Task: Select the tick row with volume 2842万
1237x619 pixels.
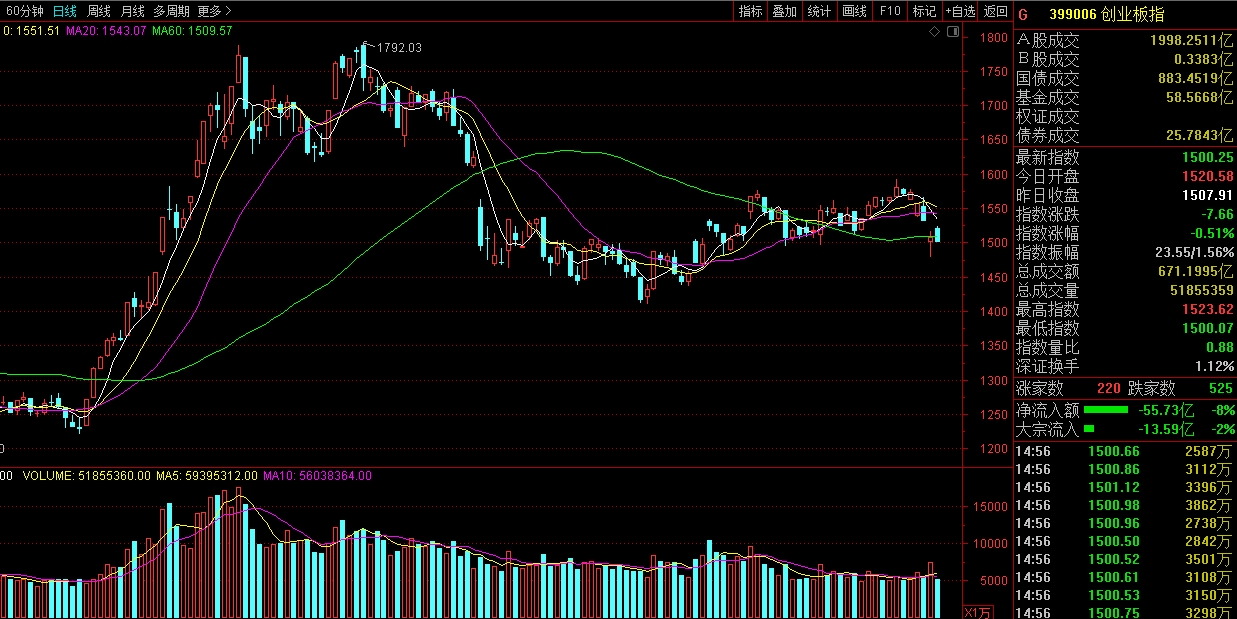Action: [x=1125, y=541]
